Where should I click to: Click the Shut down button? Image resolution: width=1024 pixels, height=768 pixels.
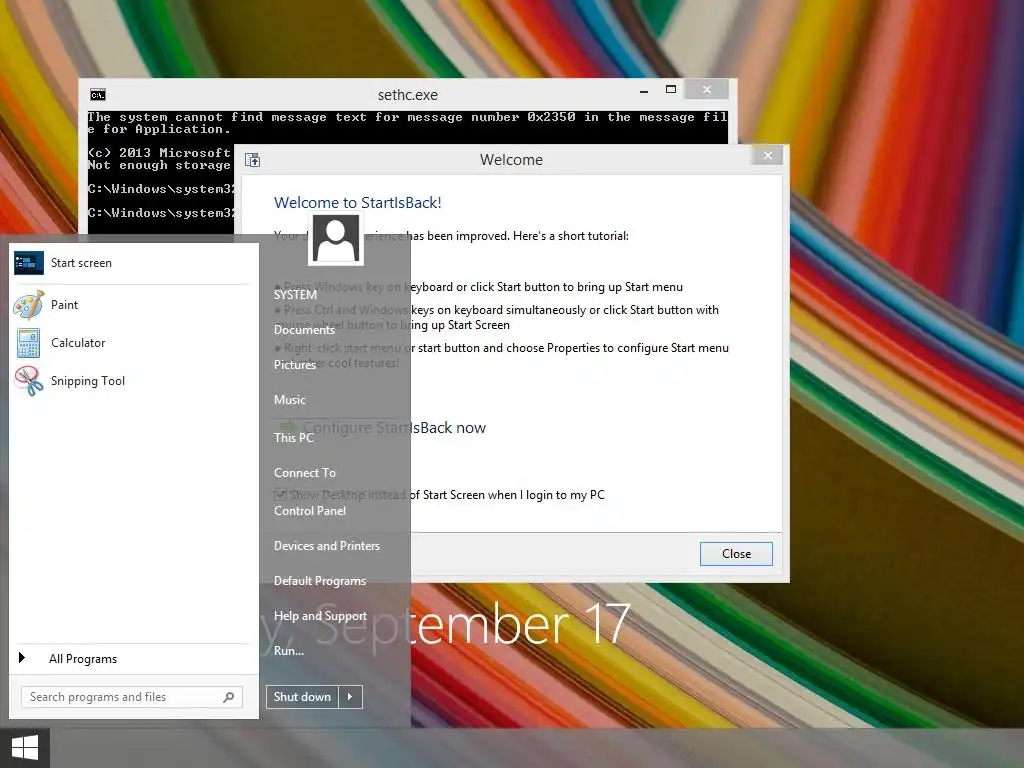(x=302, y=697)
